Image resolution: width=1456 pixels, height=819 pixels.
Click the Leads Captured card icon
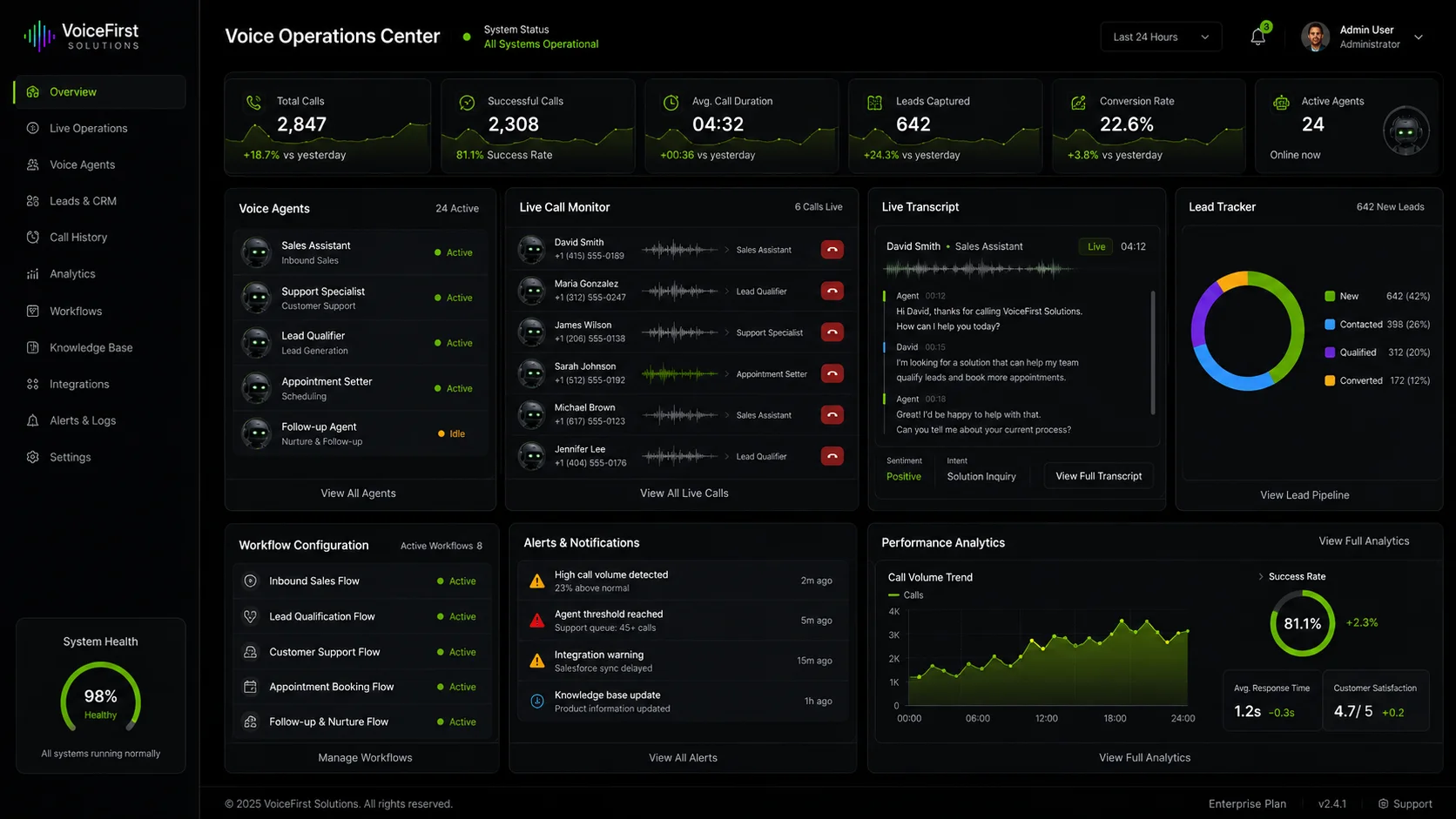click(x=874, y=103)
